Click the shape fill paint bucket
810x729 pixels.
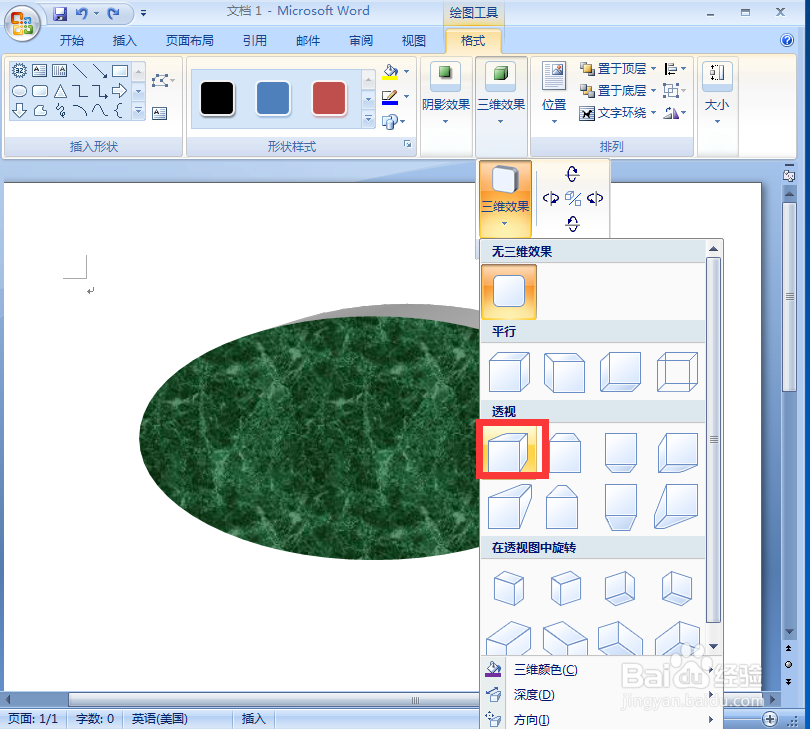pos(391,71)
